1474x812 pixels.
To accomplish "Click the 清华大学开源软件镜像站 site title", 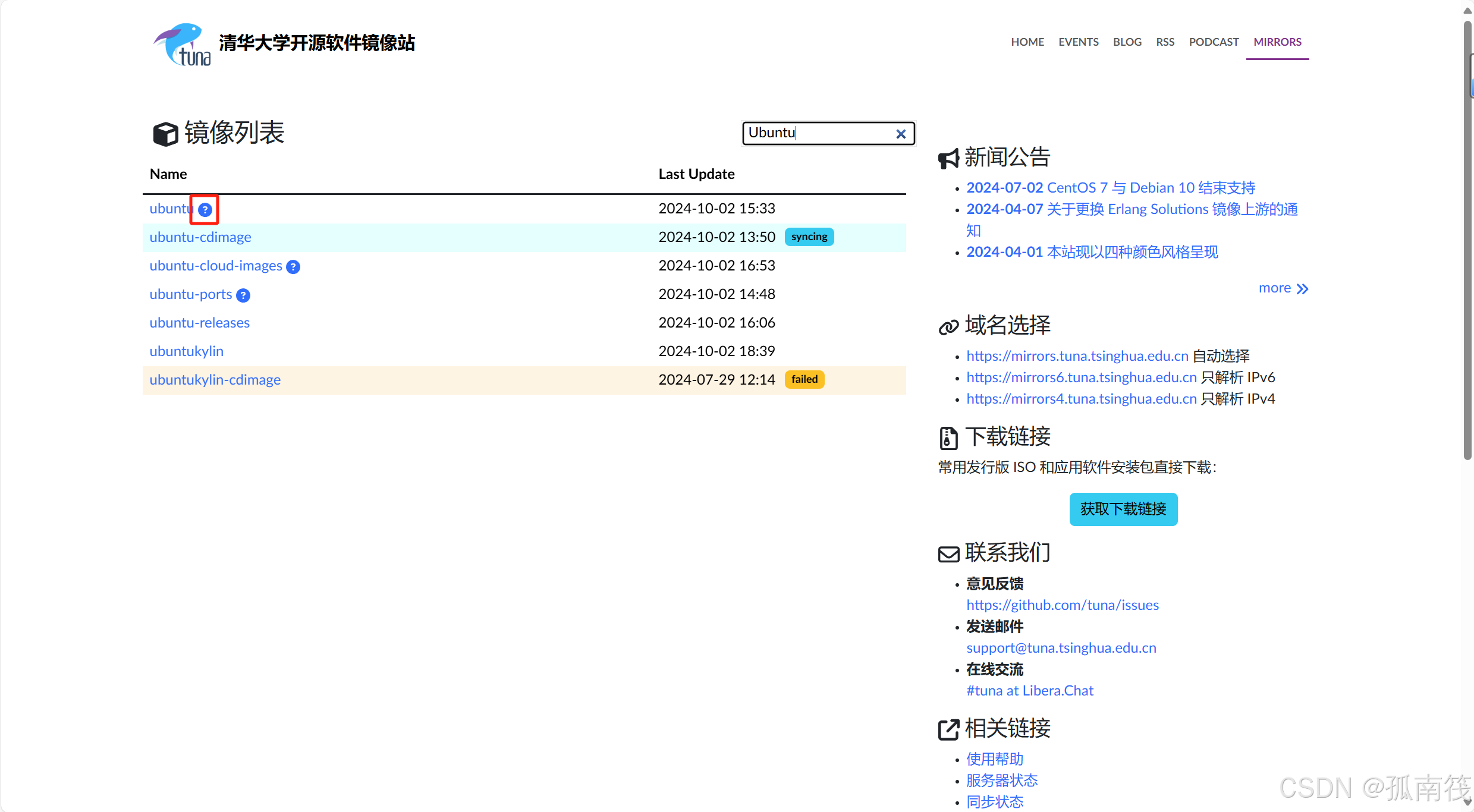I will (317, 43).
